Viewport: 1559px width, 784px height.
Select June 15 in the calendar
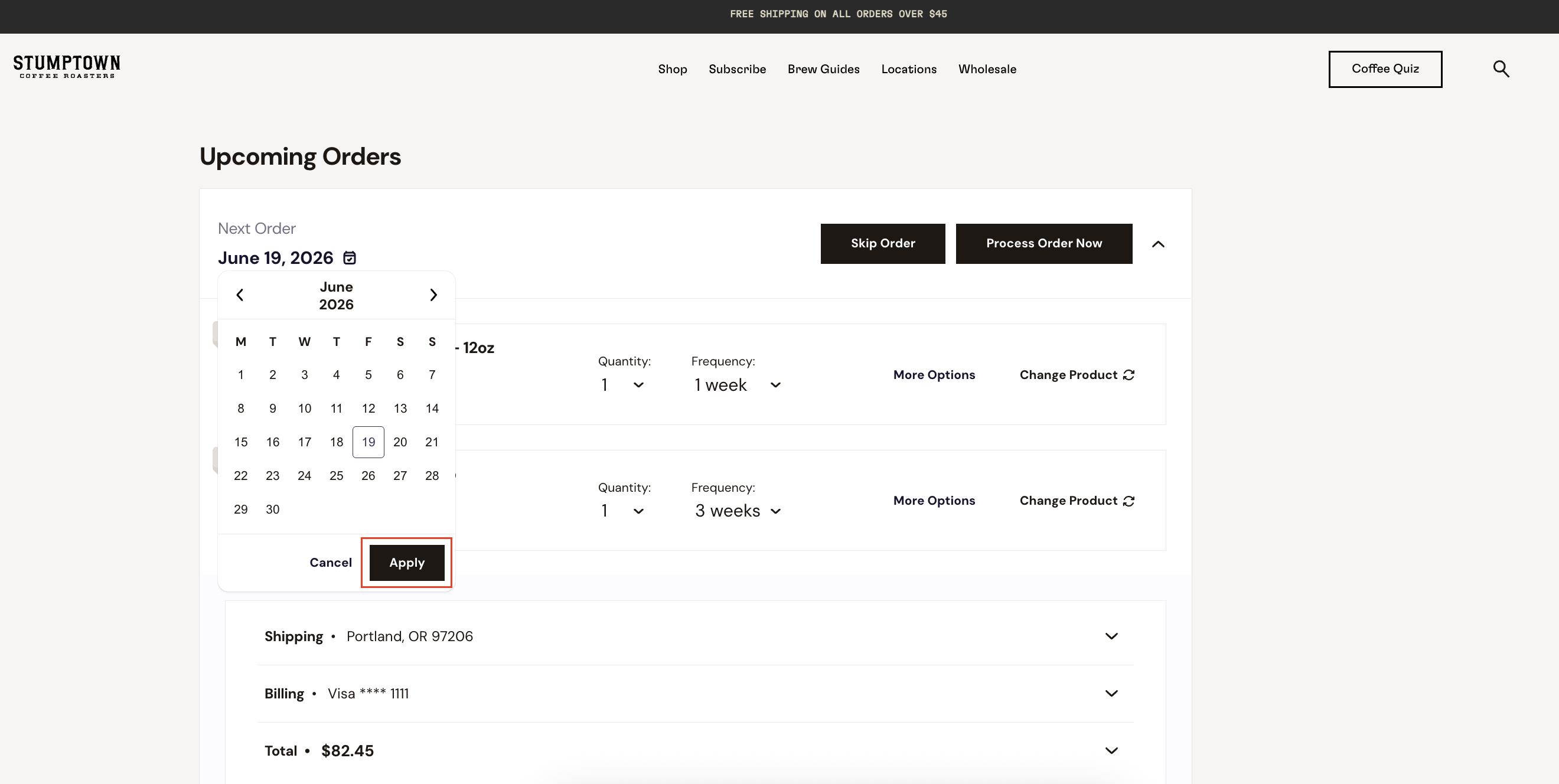[x=241, y=442]
